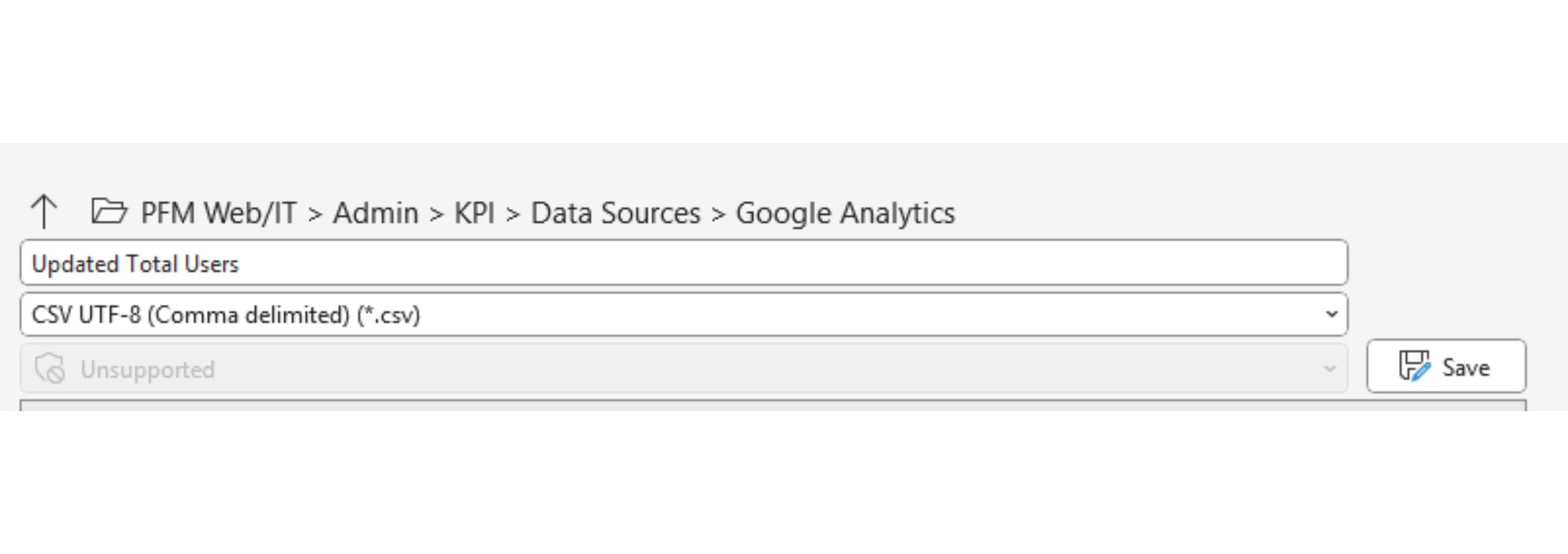Click the Save button label text

click(x=1466, y=367)
